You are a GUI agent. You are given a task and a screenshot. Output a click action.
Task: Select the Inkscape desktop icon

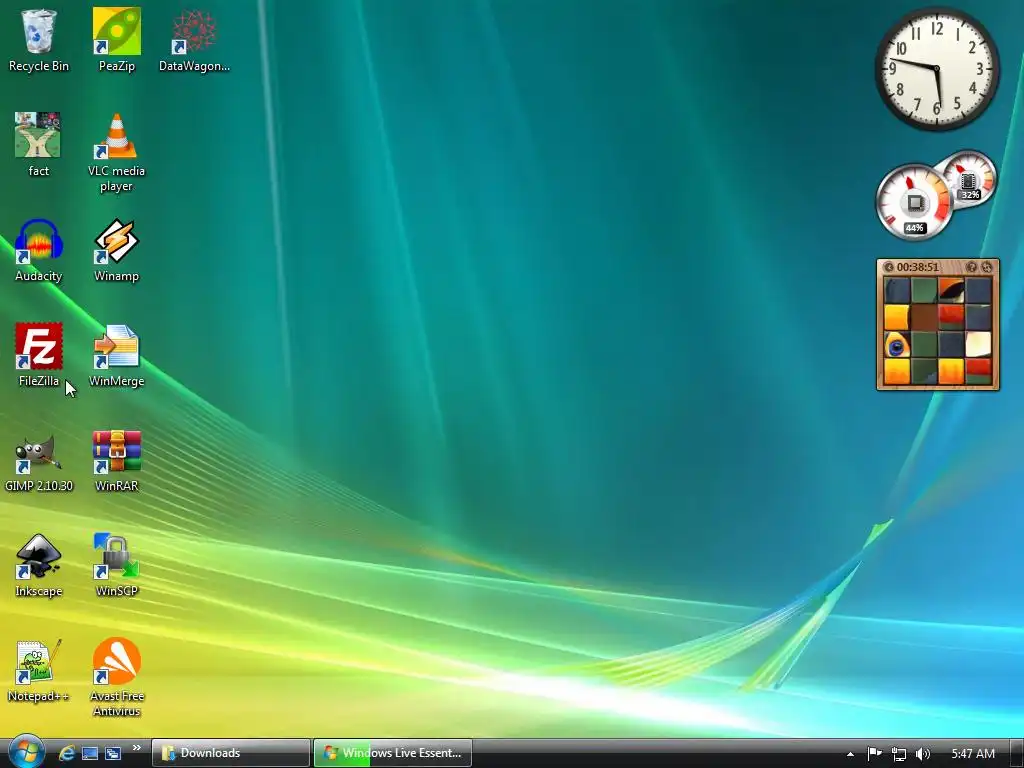(x=39, y=566)
